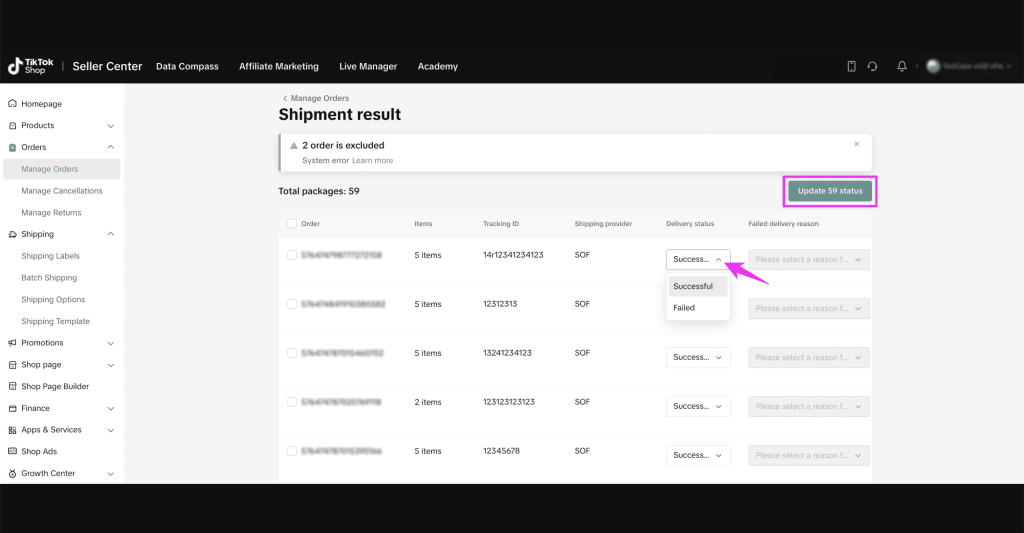The width and height of the screenshot is (1024, 533).
Task: Dismiss the excluded order alert with X
Action: click(x=856, y=144)
